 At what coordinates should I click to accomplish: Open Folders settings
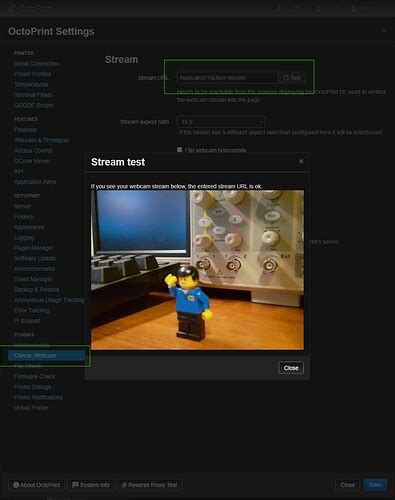click(x=23, y=217)
